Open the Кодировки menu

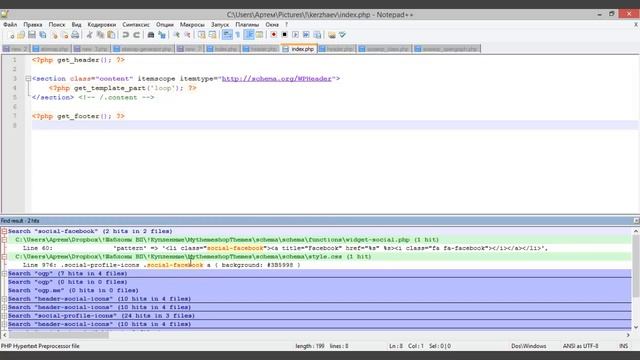pyautogui.click(x=102, y=24)
